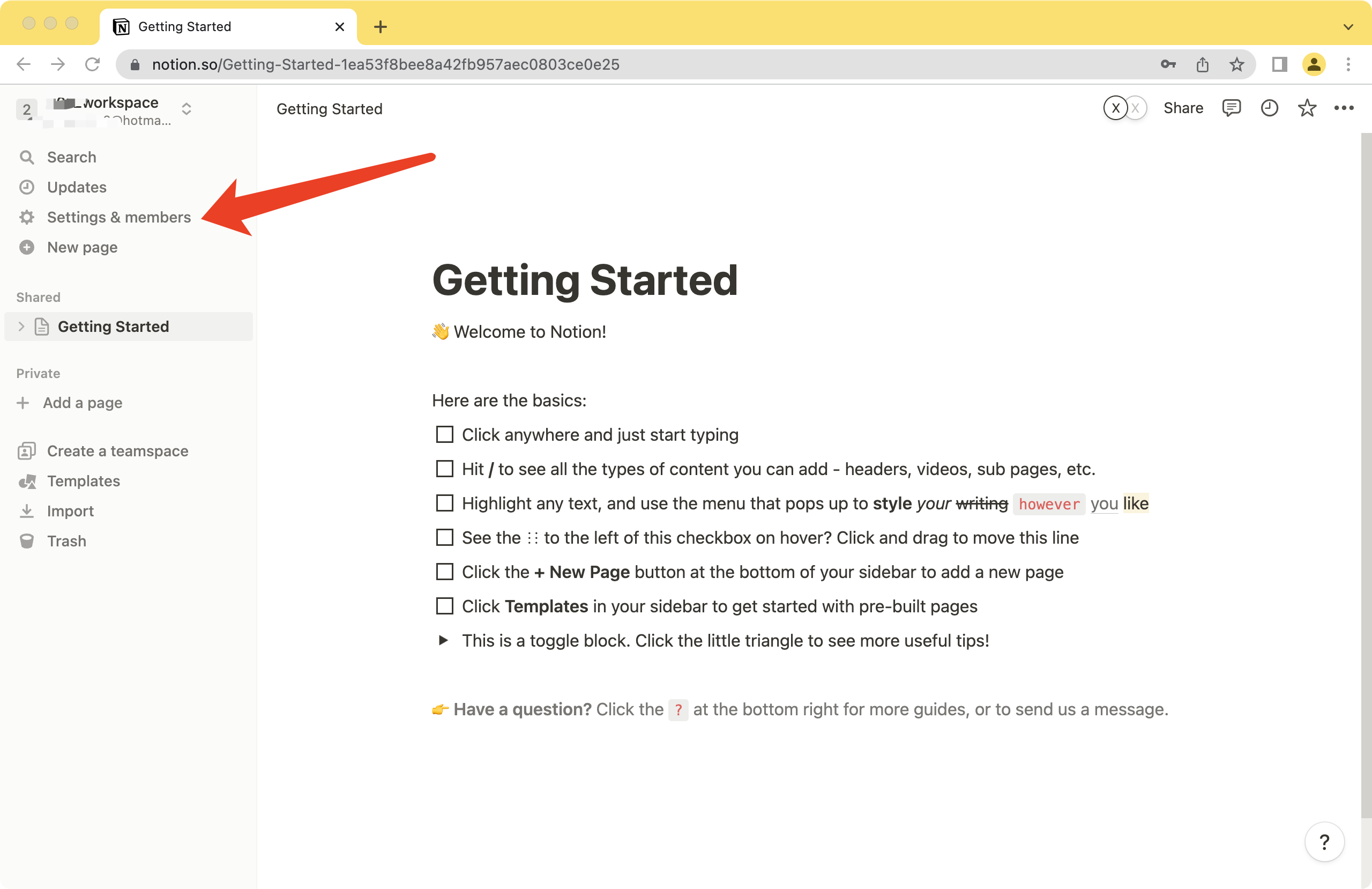Open the three-dot page menu
This screenshot has height=889, width=1372.
click(1343, 108)
